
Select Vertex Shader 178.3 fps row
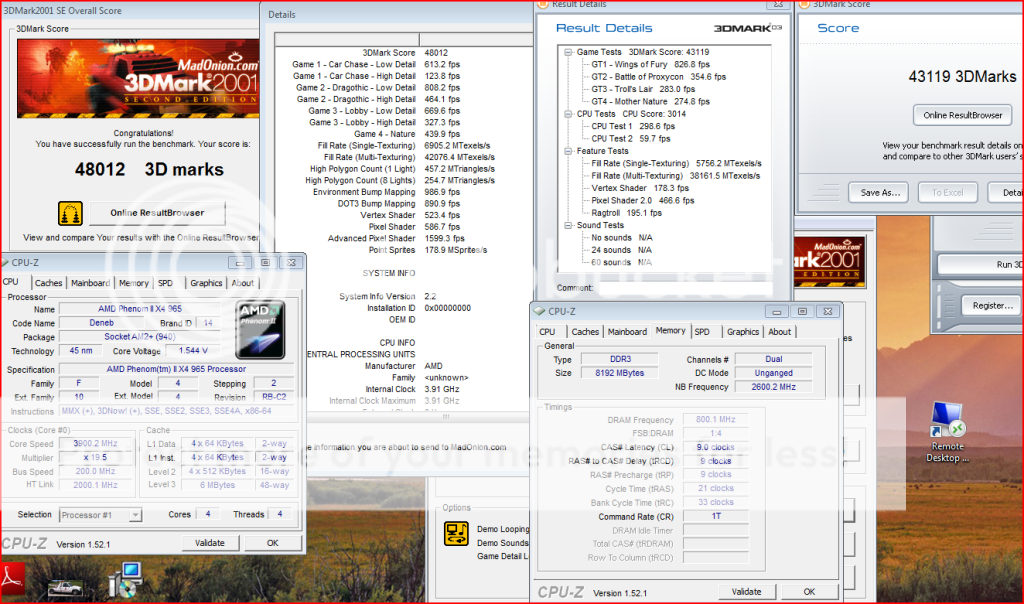point(639,188)
